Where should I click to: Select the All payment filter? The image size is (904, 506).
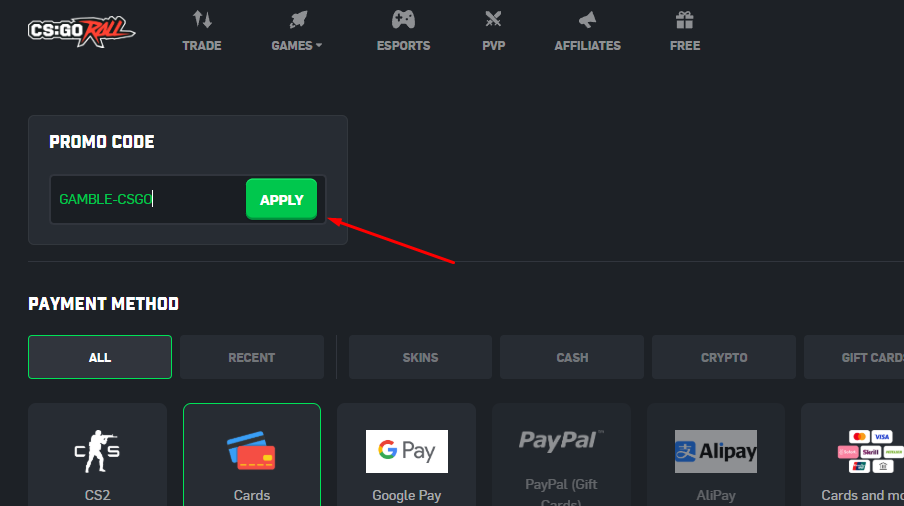coord(100,357)
